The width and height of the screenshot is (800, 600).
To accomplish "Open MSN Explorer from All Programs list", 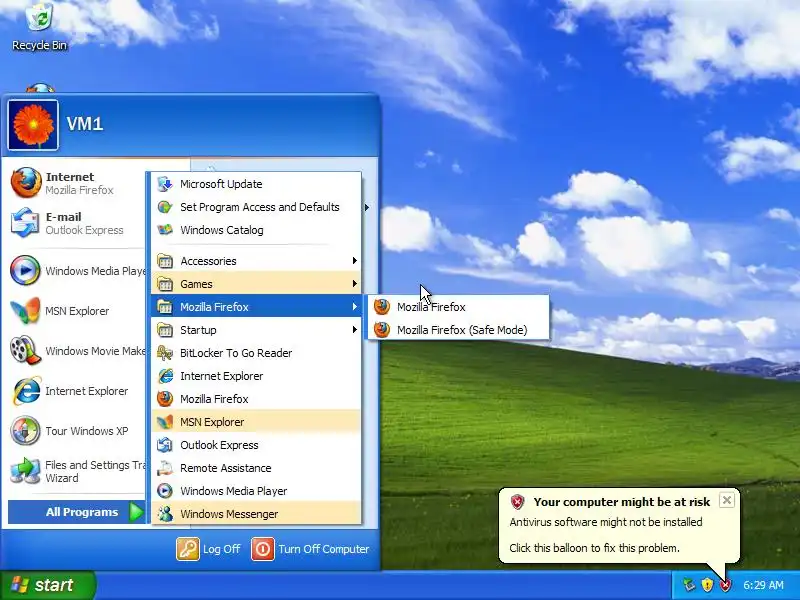I will click(x=256, y=422).
